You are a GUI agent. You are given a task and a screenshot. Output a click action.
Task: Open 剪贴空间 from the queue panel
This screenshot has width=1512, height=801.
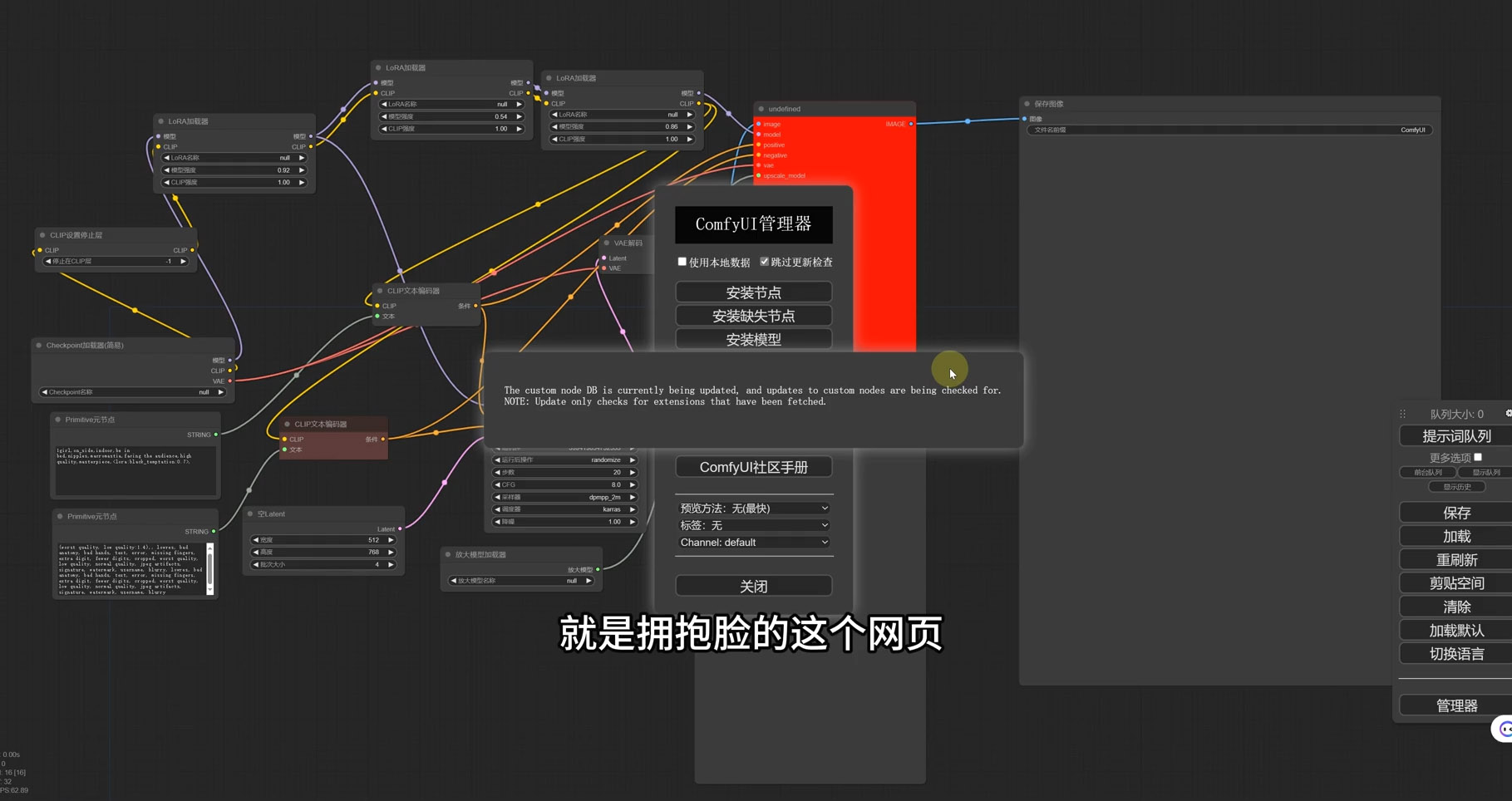1456,583
